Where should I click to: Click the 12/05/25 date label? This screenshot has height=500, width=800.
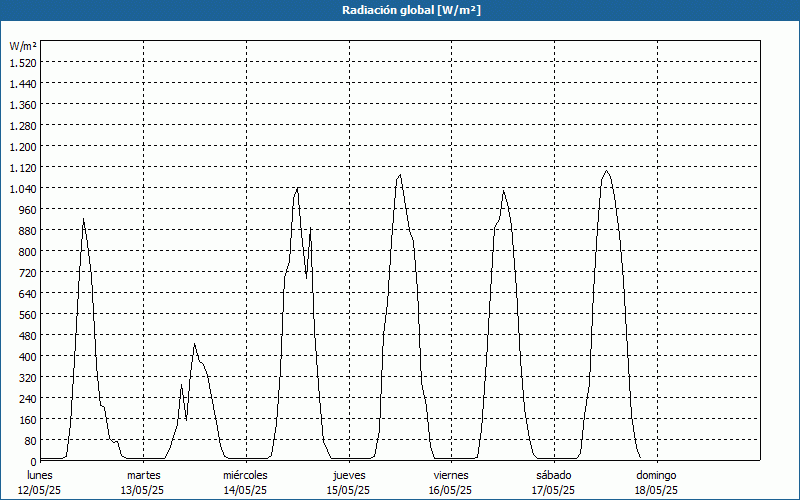pos(40,491)
